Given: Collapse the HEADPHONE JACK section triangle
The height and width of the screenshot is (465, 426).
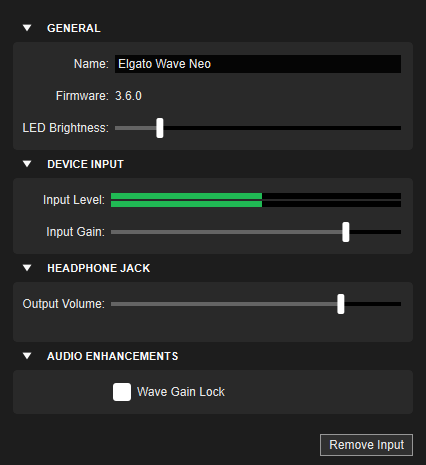Looking at the screenshot, I should point(27,268).
